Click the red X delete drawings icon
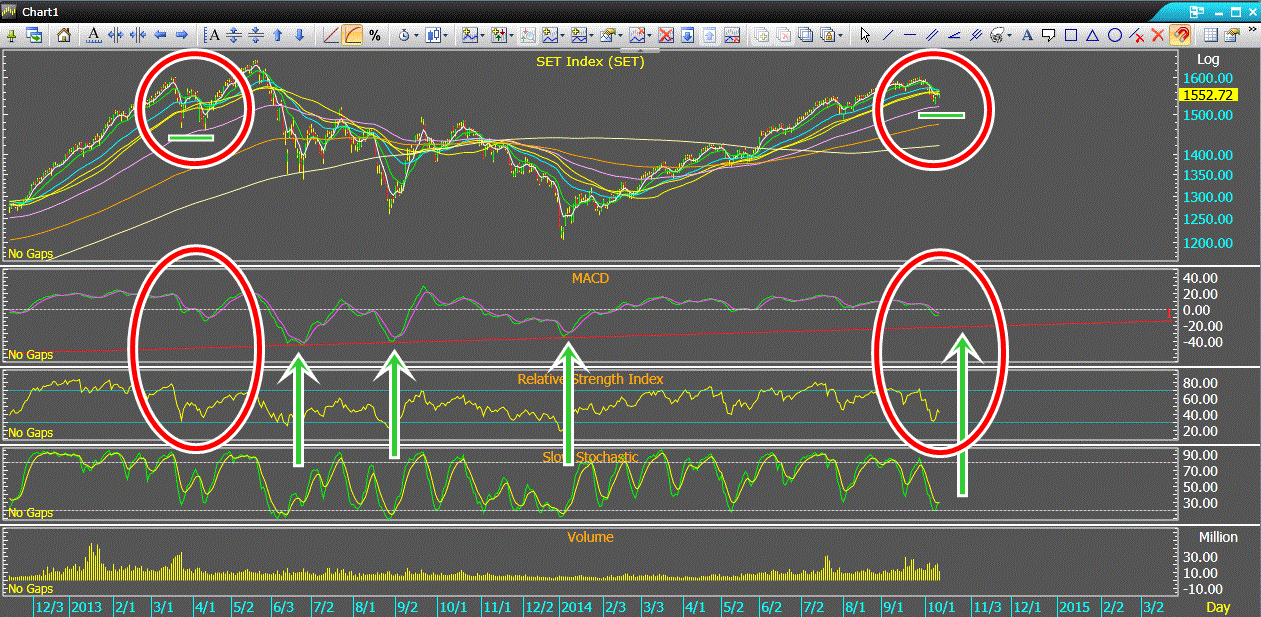 coord(1159,35)
